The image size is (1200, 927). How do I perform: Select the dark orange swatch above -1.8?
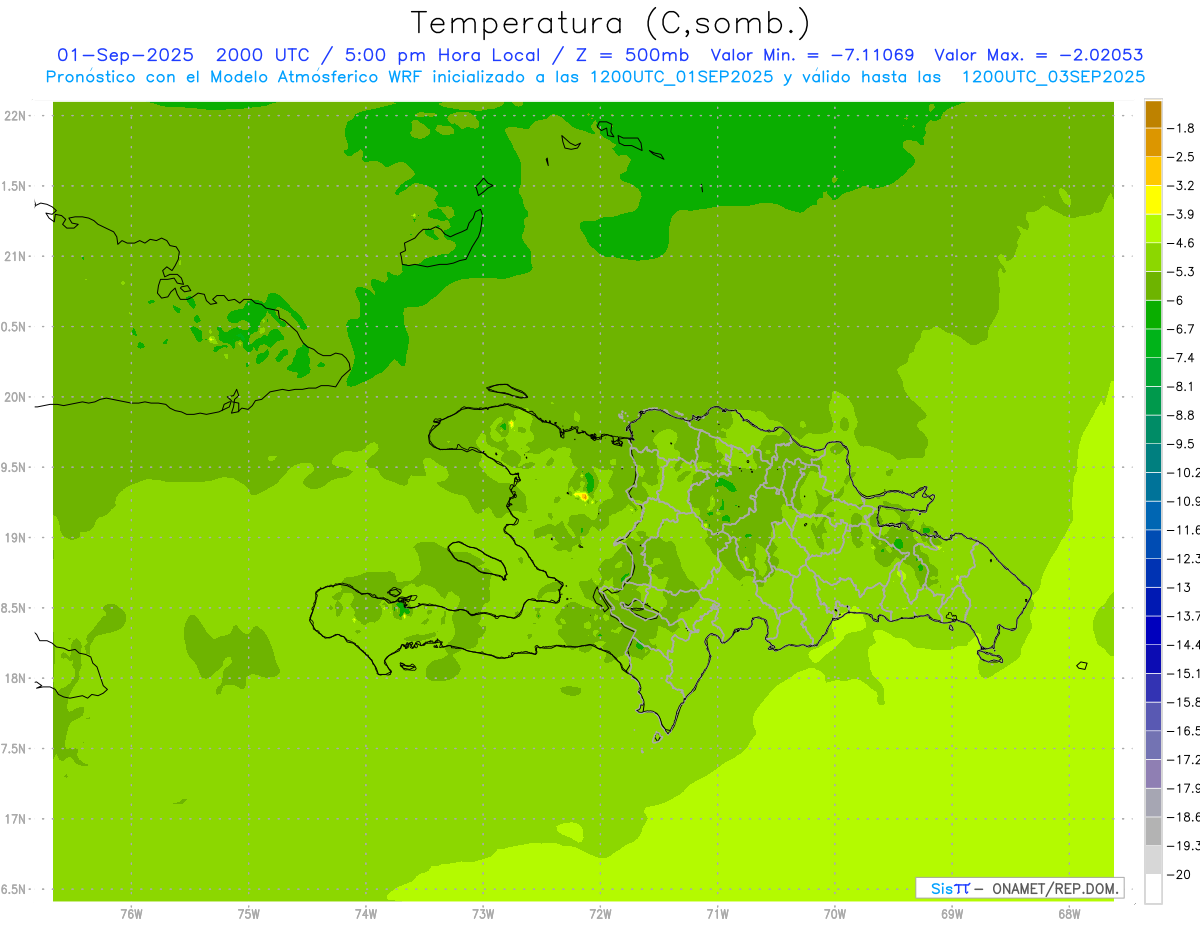coord(1153,114)
